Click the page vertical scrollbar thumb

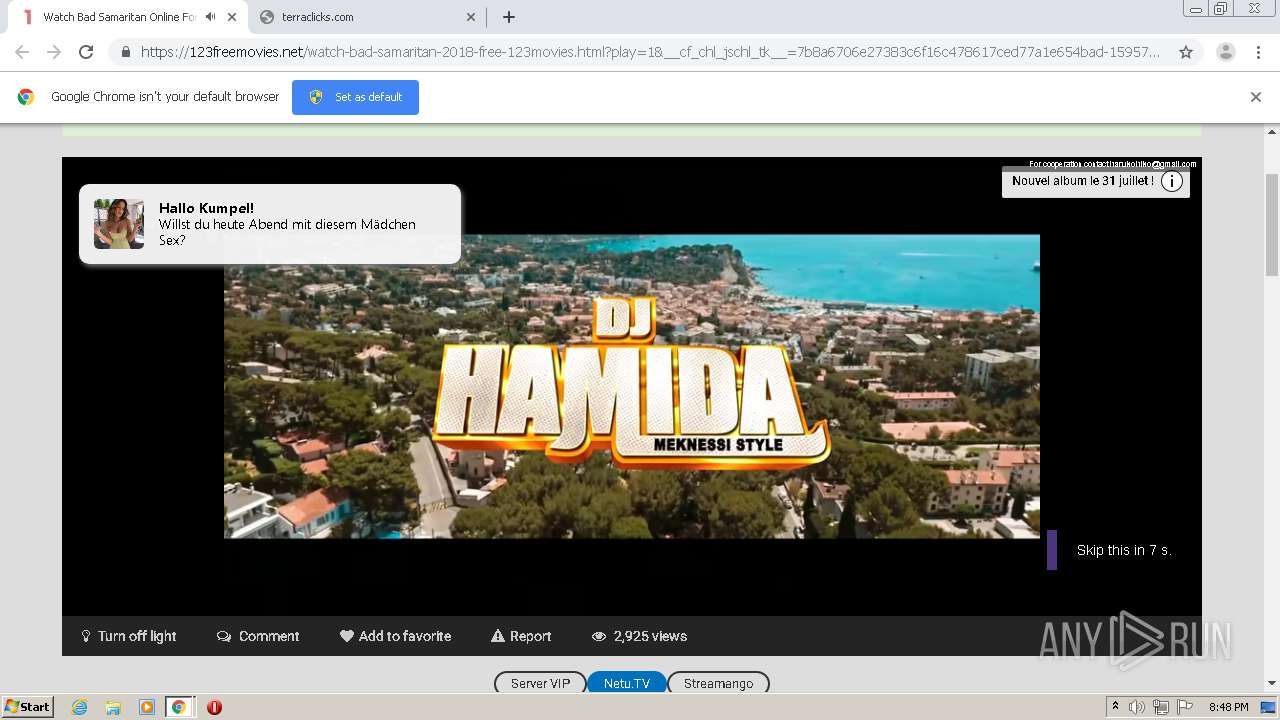coord(1272,225)
